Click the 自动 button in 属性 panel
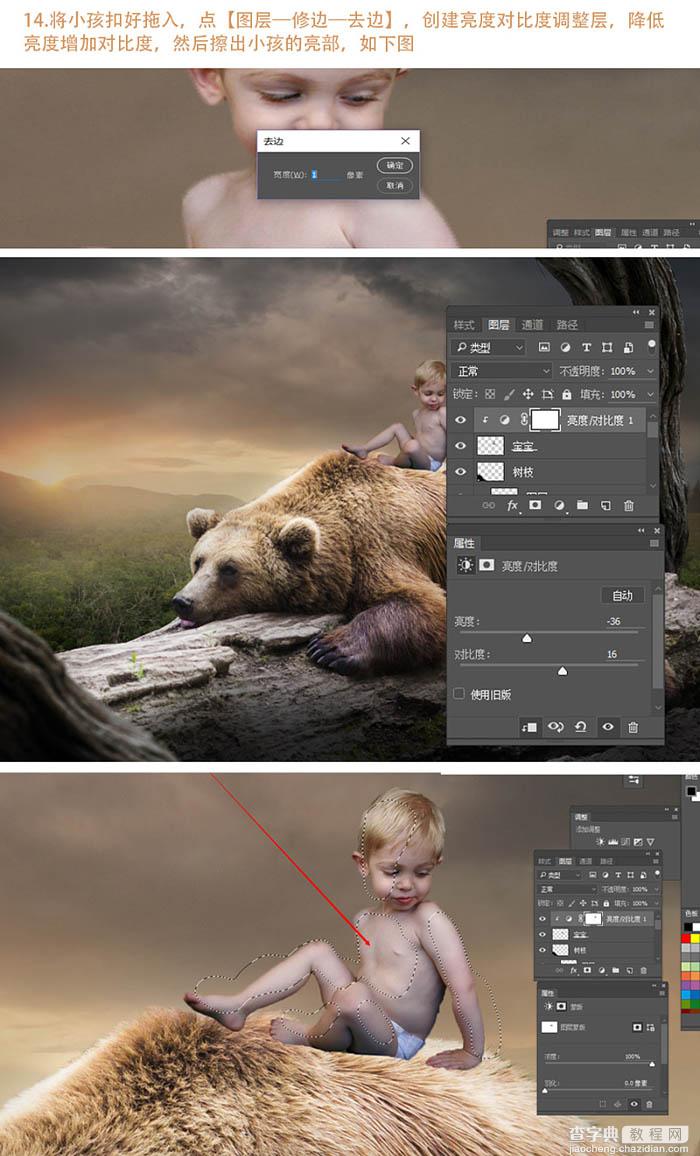 click(x=623, y=595)
